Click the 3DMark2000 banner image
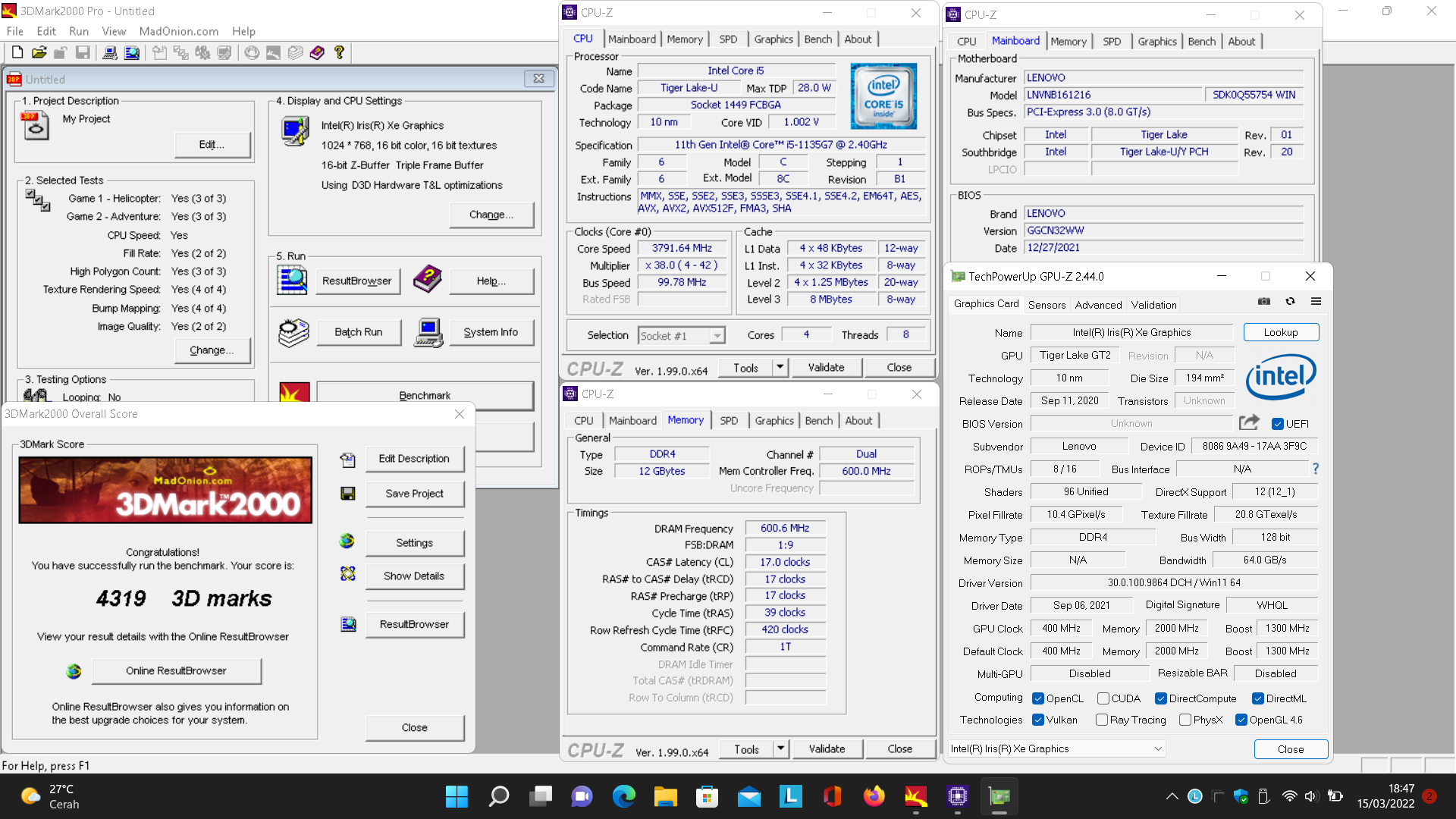 point(165,490)
